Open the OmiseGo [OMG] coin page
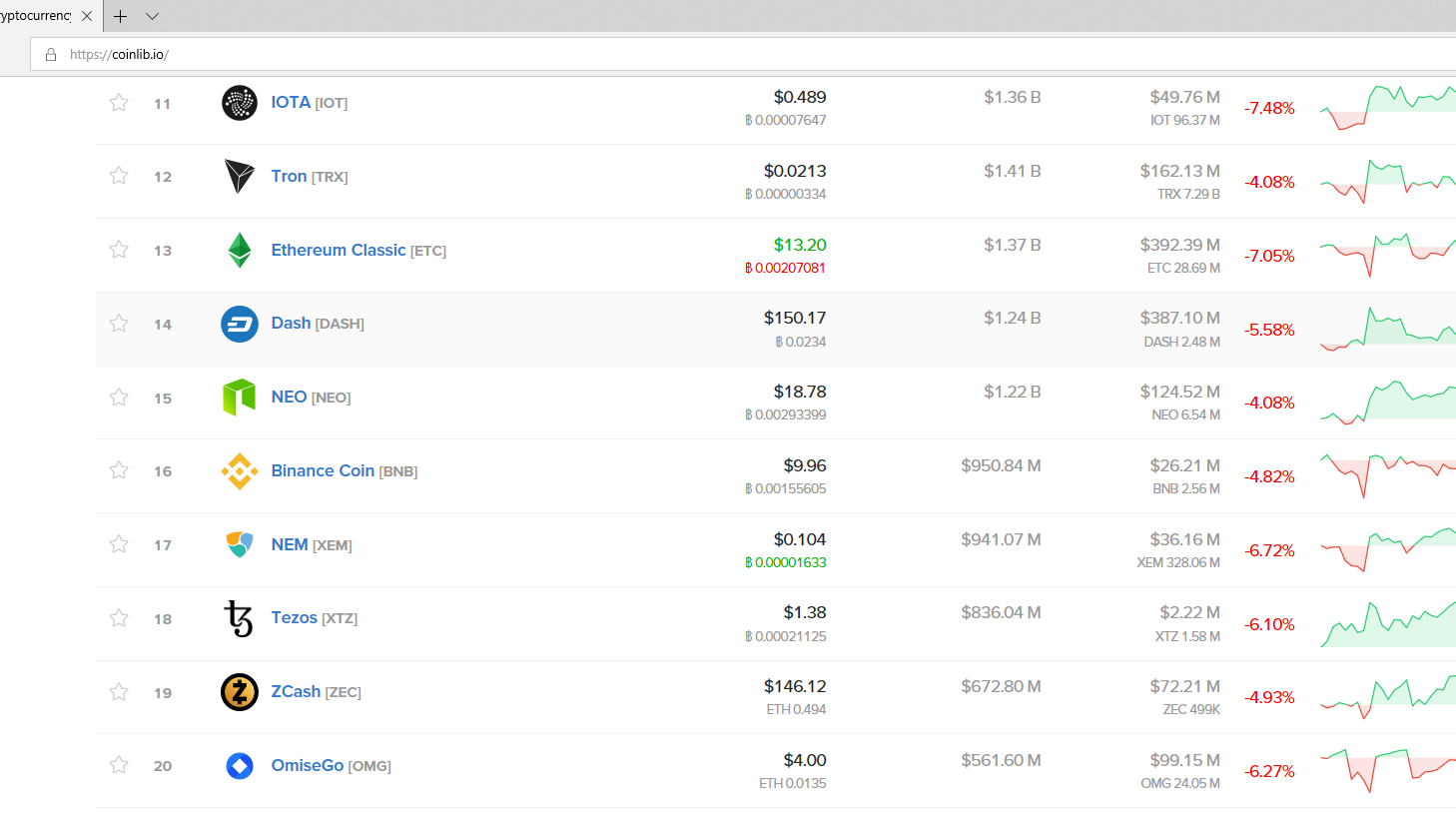 (x=332, y=766)
